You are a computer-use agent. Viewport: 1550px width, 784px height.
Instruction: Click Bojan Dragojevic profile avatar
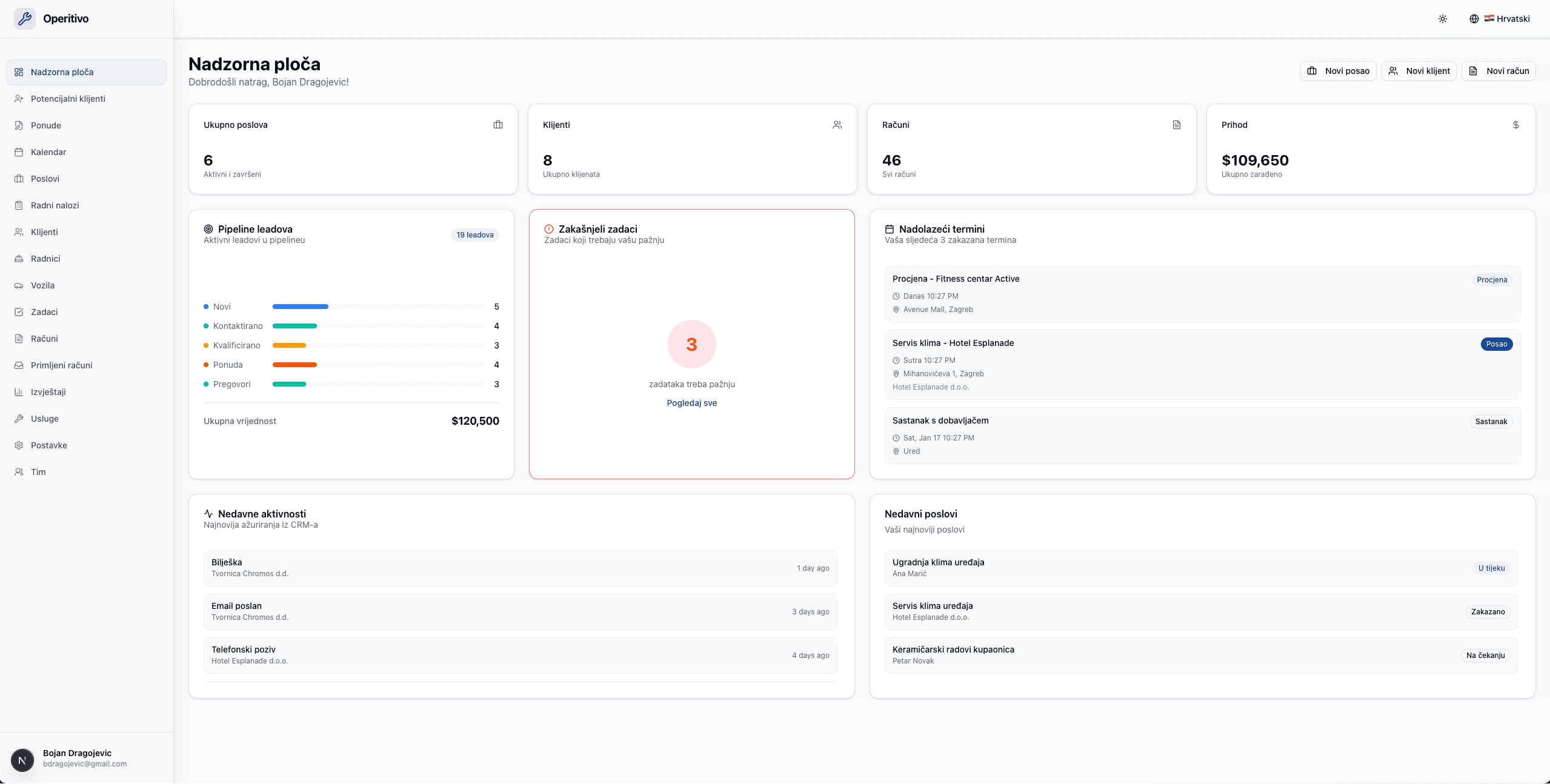pos(22,760)
